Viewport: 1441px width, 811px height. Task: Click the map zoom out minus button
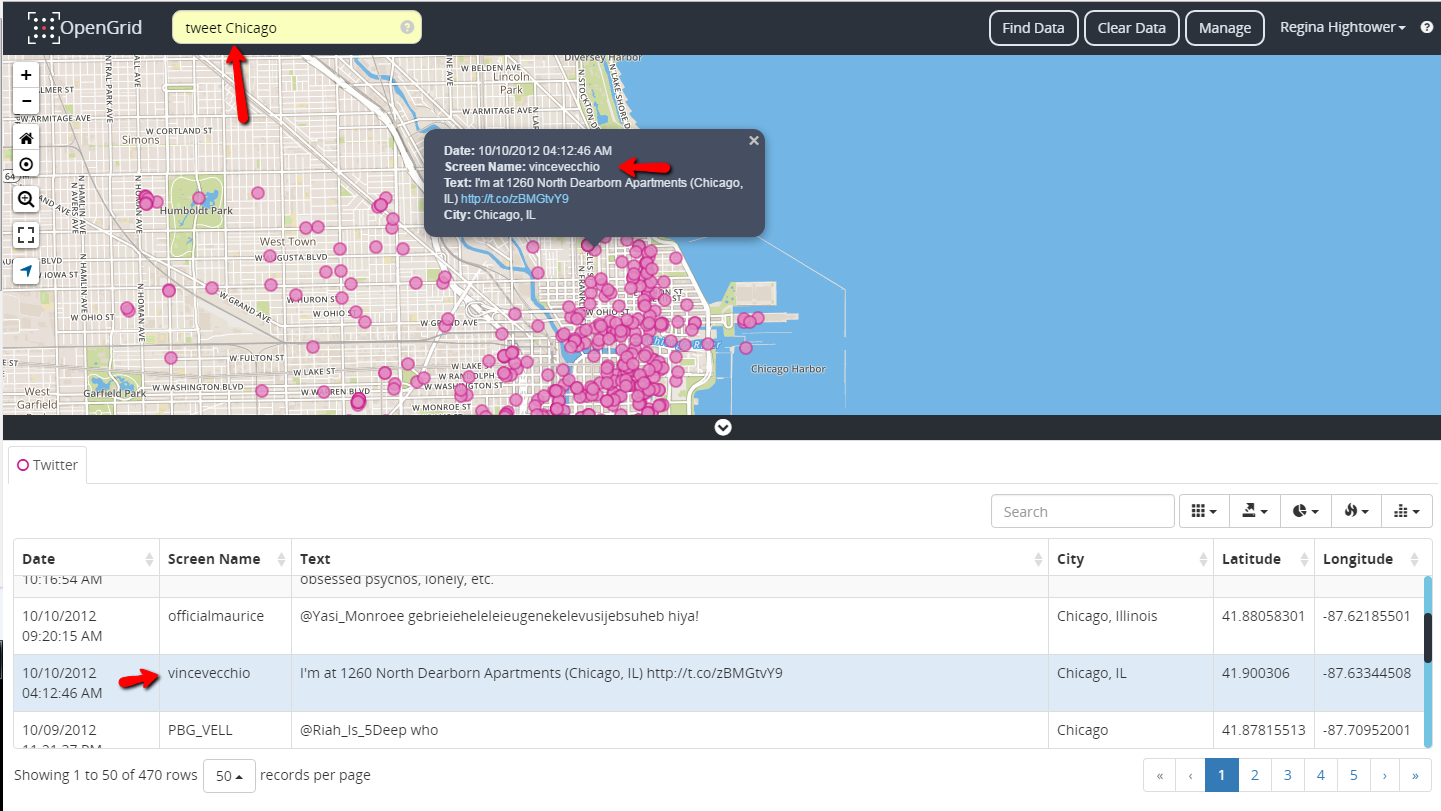tap(26, 101)
